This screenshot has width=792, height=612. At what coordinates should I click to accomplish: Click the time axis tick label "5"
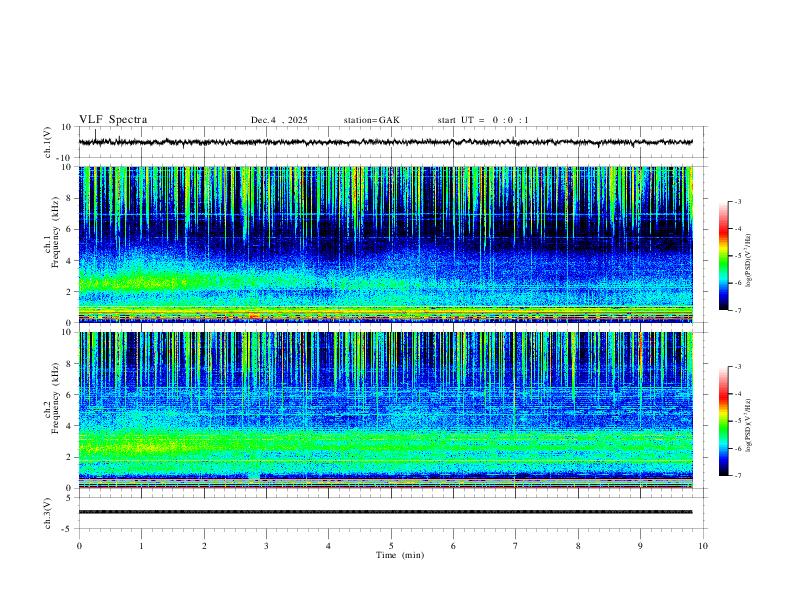coord(391,546)
